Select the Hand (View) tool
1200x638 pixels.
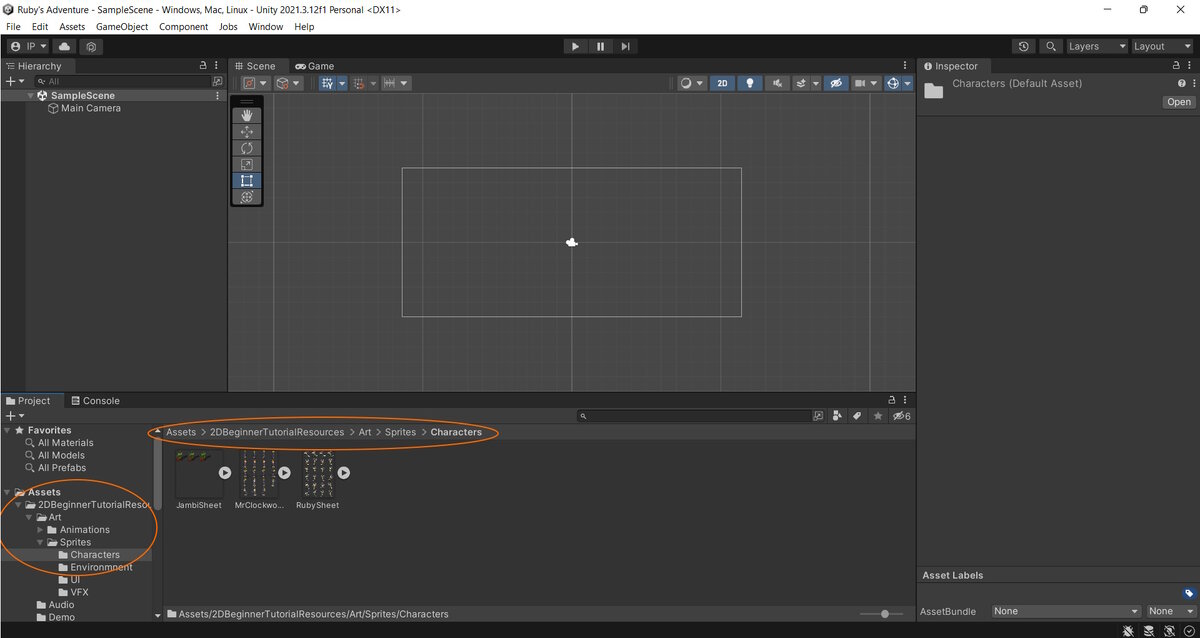tap(247, 116)
